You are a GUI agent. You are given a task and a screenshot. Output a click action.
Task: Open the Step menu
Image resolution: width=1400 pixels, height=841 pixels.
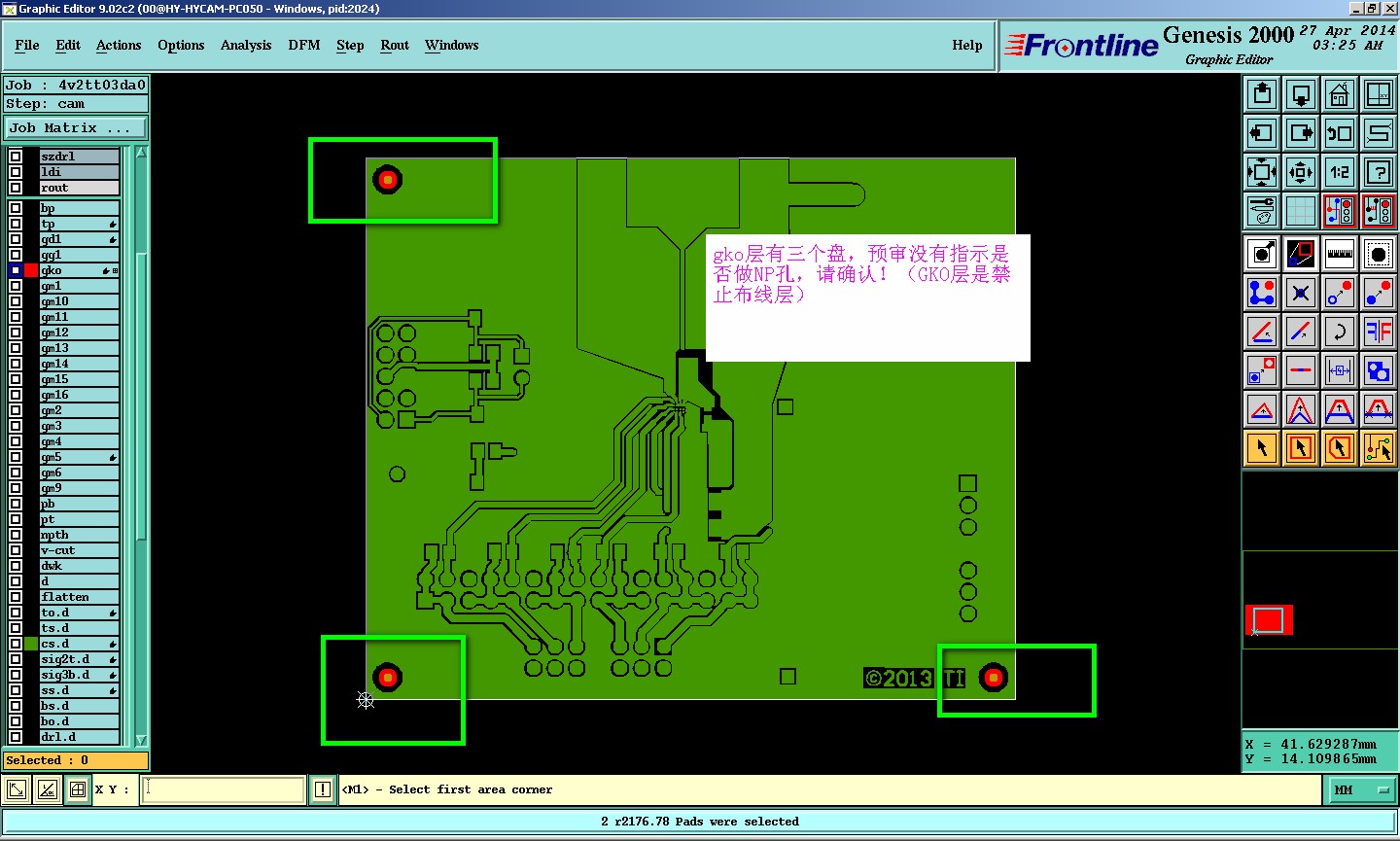coord(350,46)
